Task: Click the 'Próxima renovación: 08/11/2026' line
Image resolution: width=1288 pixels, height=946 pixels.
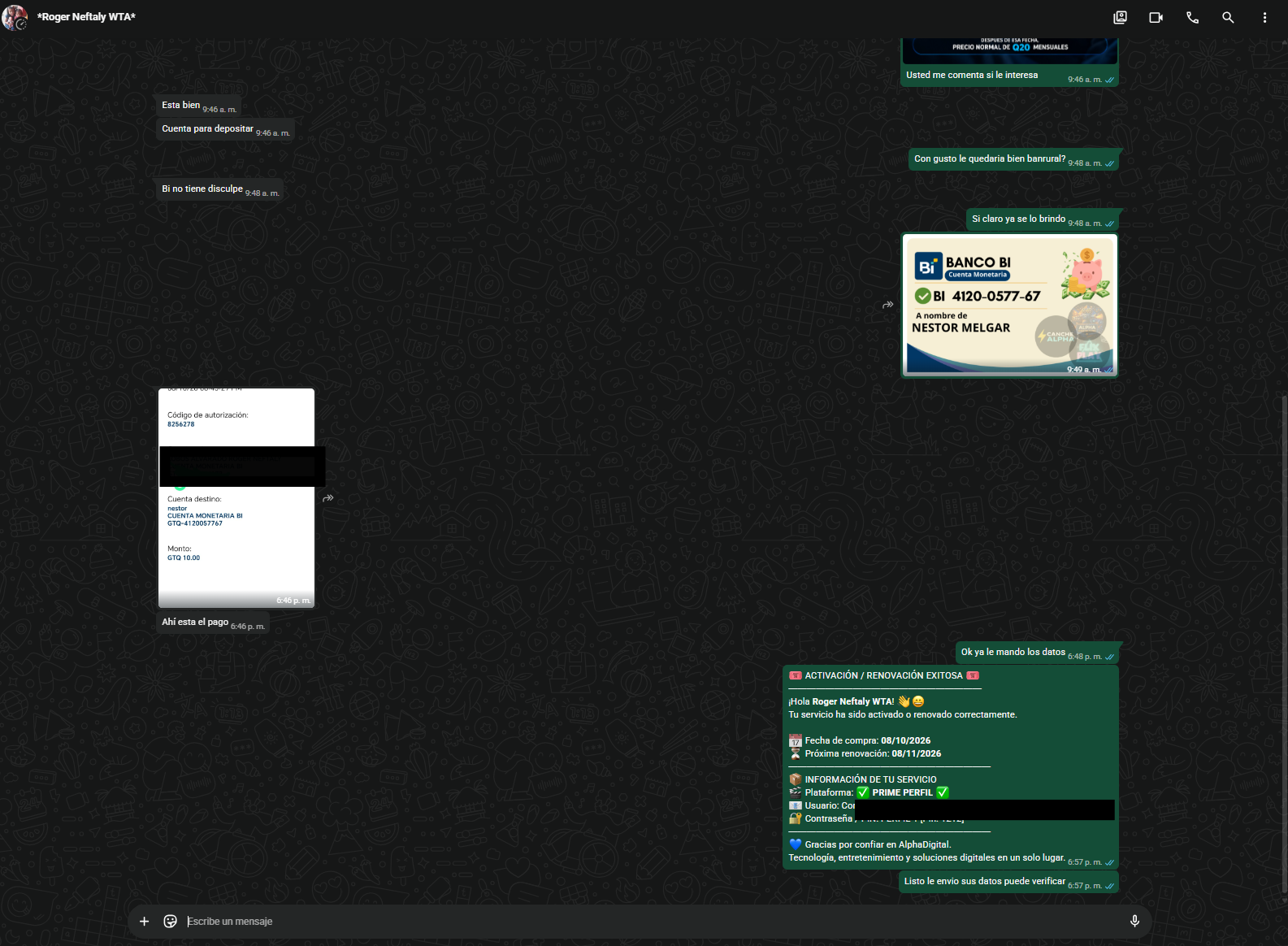Action: (865, 753)
